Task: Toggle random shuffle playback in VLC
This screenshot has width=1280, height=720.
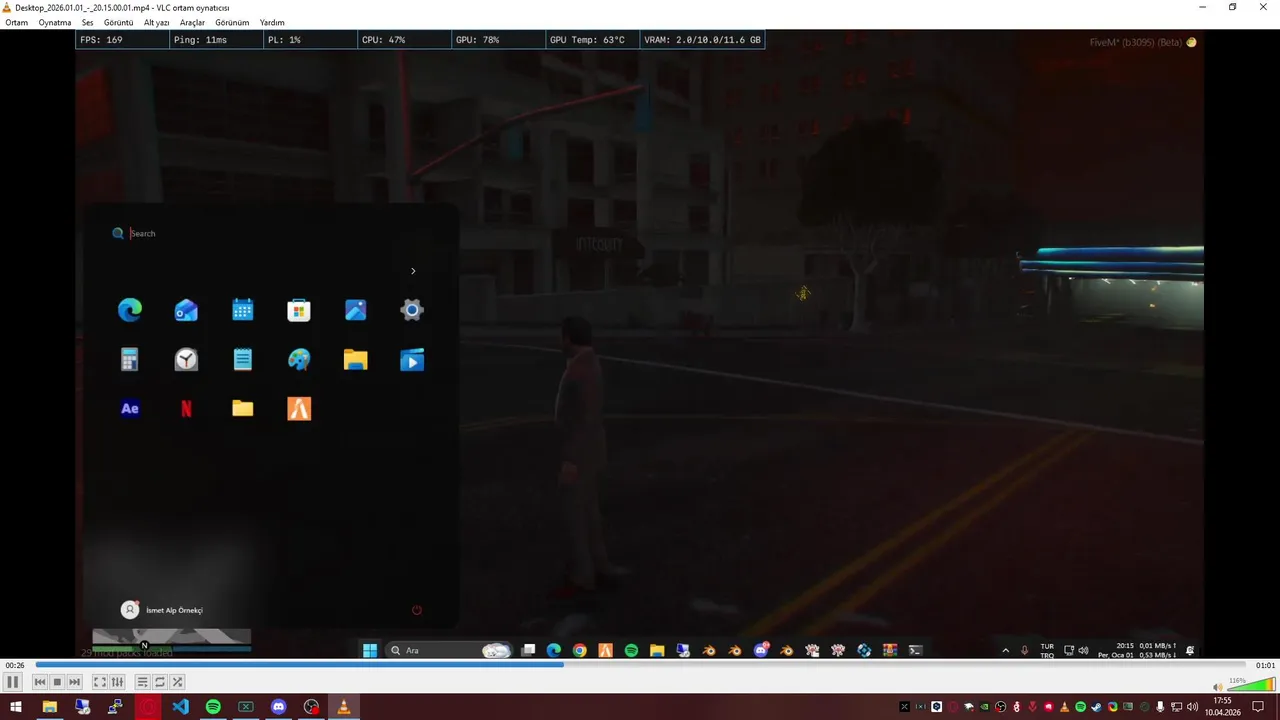Action: (177, 682)
